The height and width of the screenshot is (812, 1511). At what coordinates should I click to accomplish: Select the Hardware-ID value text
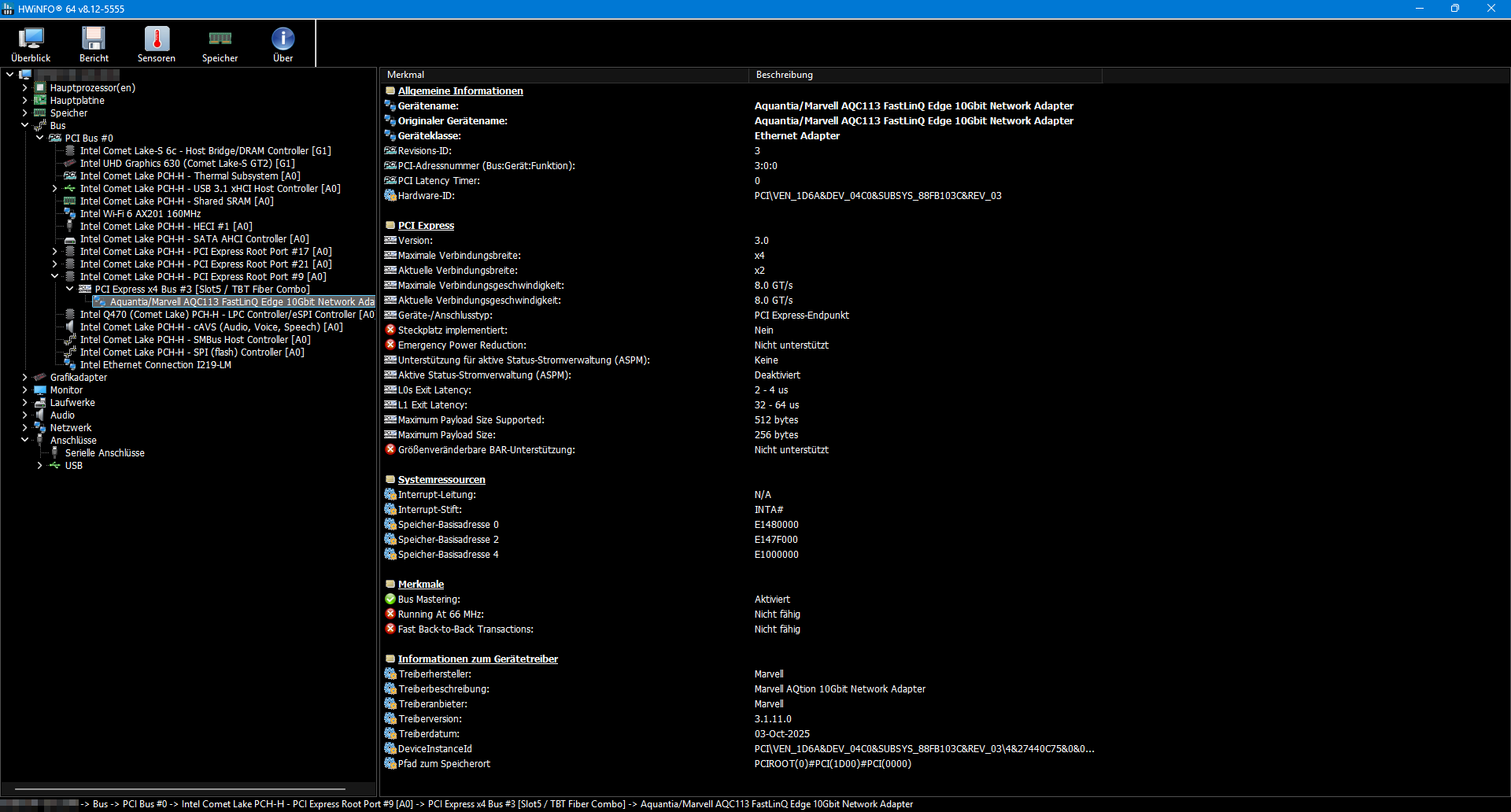click(x=877, y=196)
